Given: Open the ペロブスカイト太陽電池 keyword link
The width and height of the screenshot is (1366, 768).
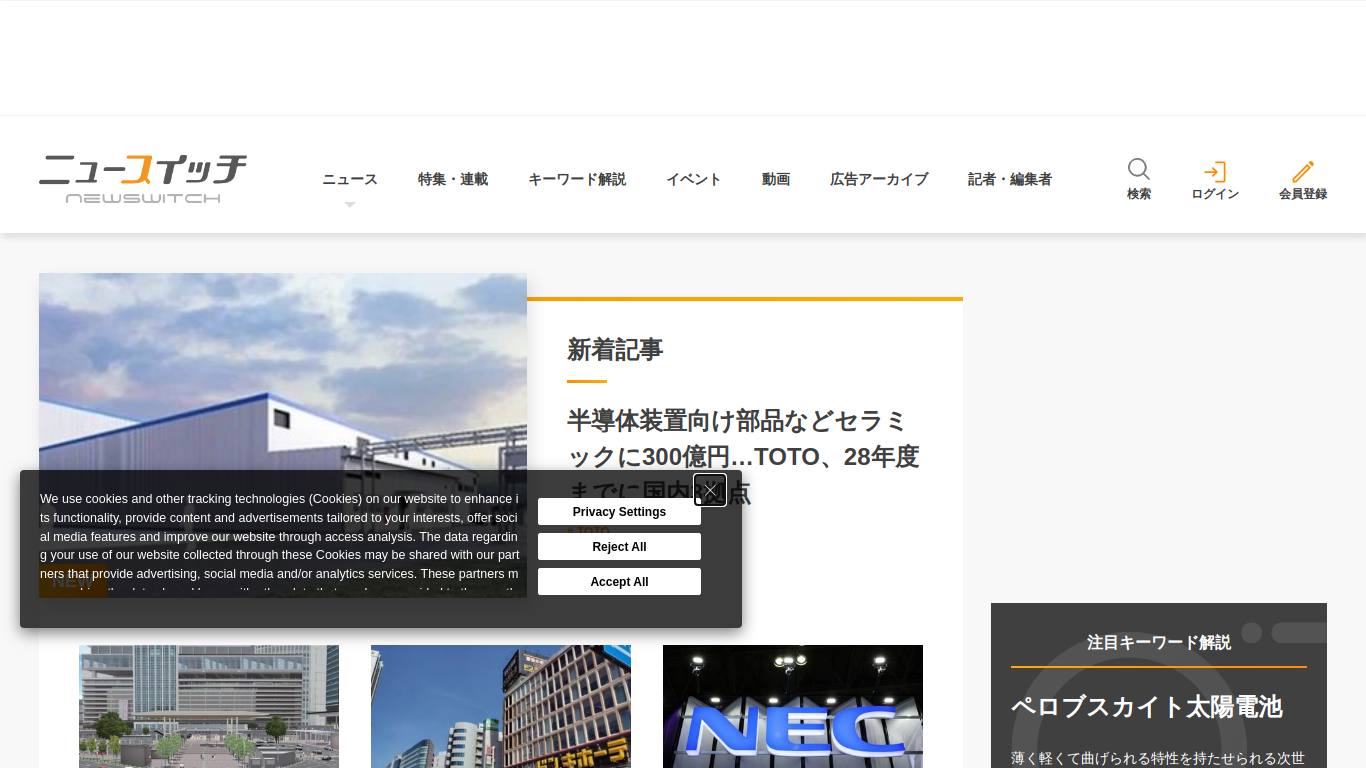Looking at the screenshot, I should click(x=1146, y=707).
